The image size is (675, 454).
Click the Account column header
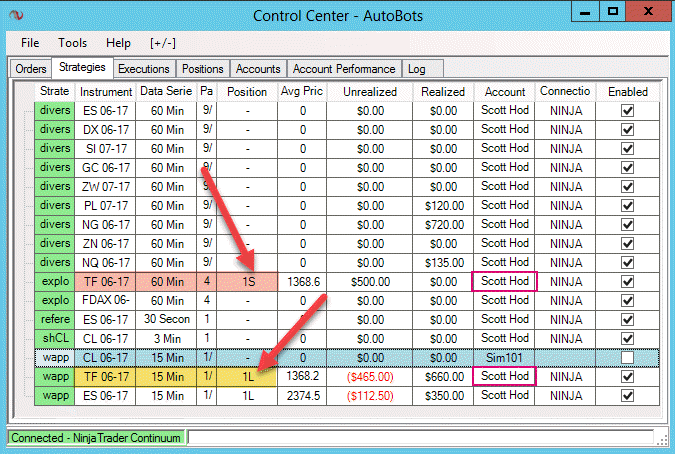click(505, 92)
